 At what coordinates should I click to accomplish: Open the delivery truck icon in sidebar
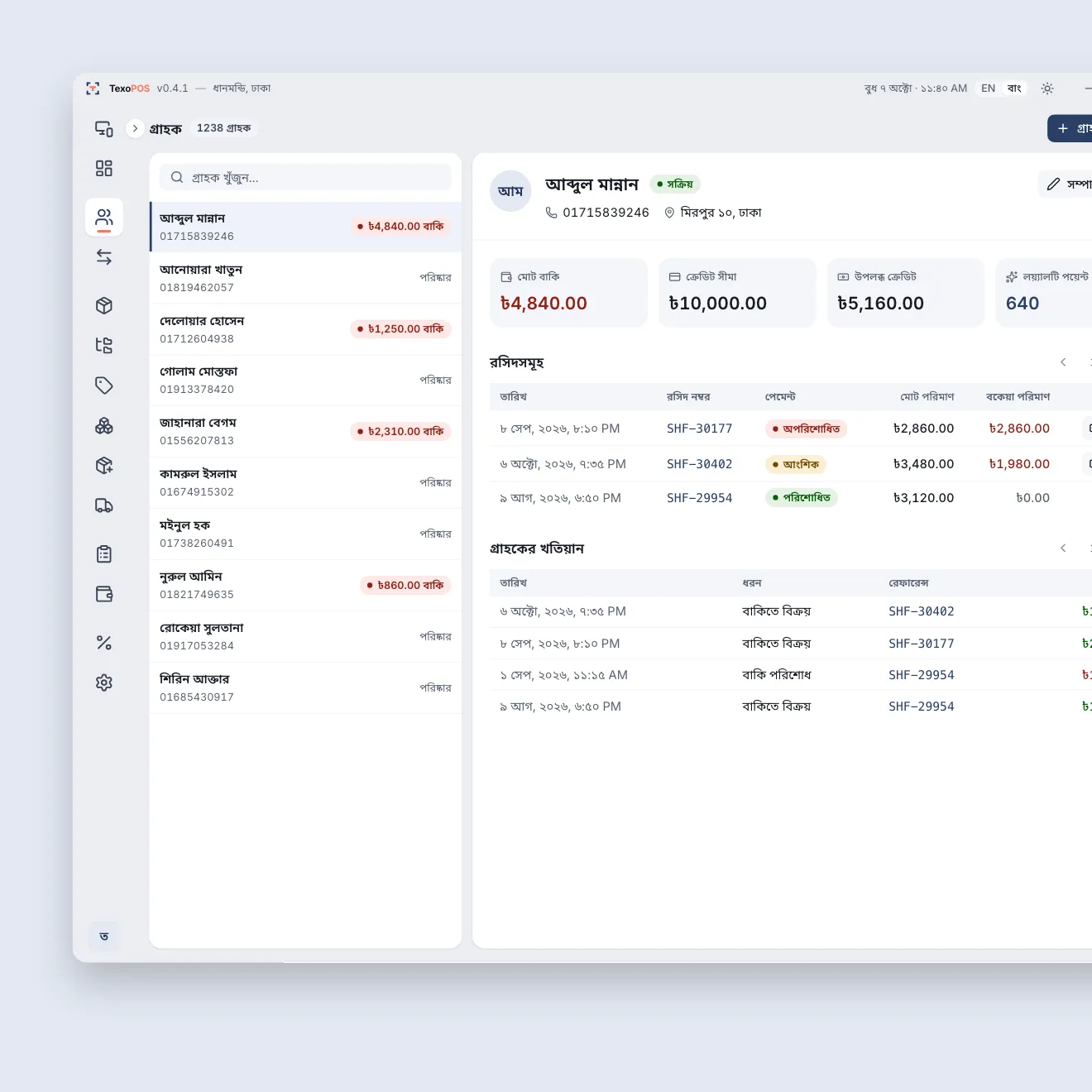tap(104, 505)
